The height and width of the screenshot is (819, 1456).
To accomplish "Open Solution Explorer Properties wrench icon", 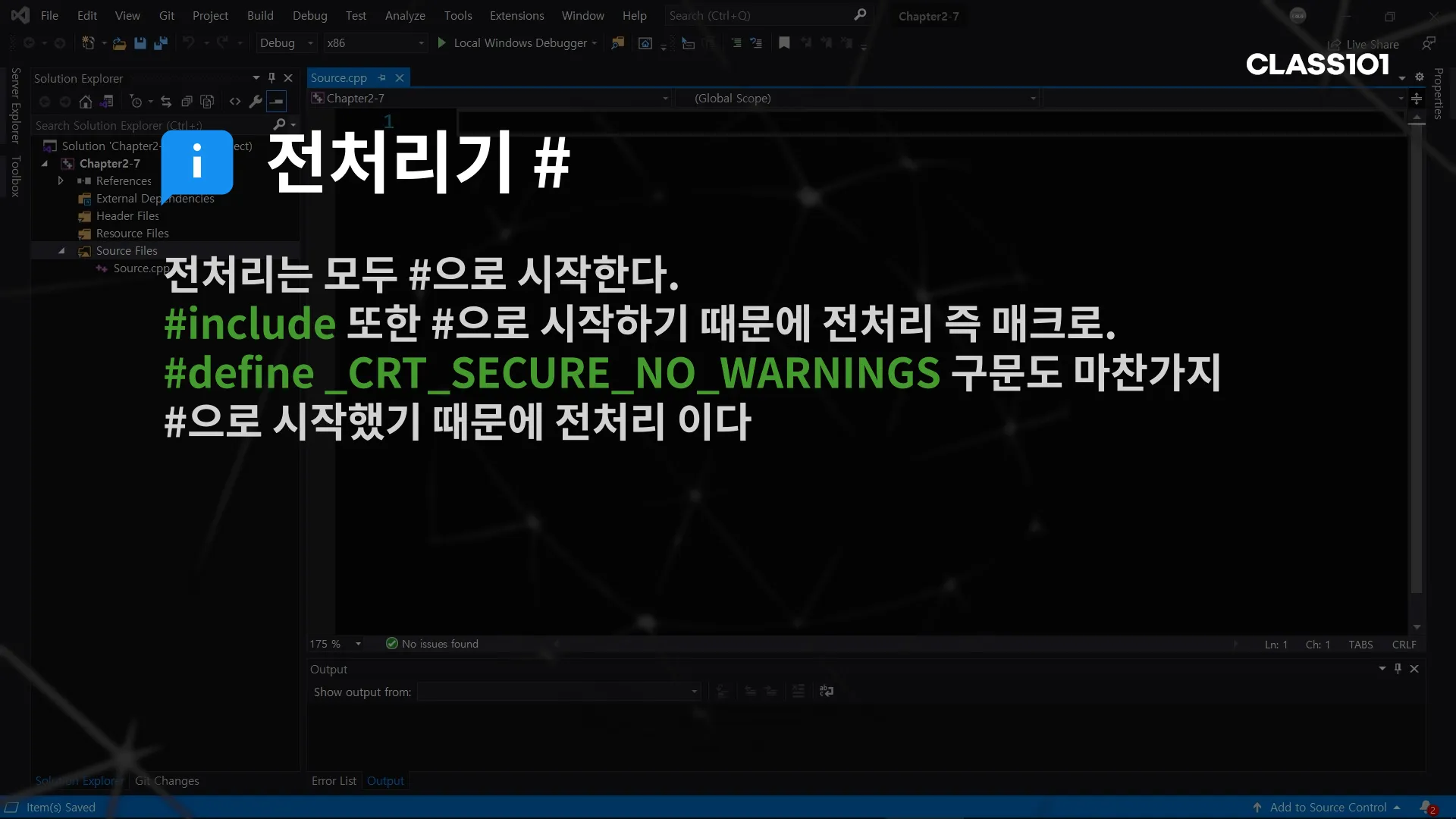I will 256,102.
